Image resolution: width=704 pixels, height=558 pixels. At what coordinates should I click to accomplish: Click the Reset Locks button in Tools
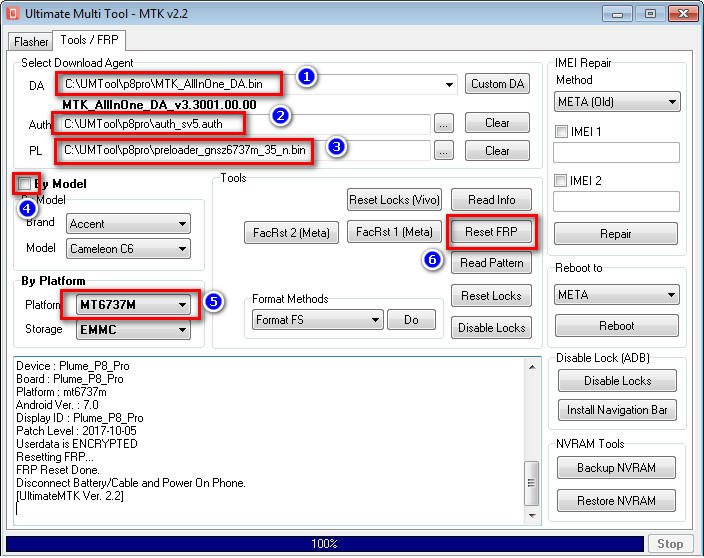tap(491, 296)
